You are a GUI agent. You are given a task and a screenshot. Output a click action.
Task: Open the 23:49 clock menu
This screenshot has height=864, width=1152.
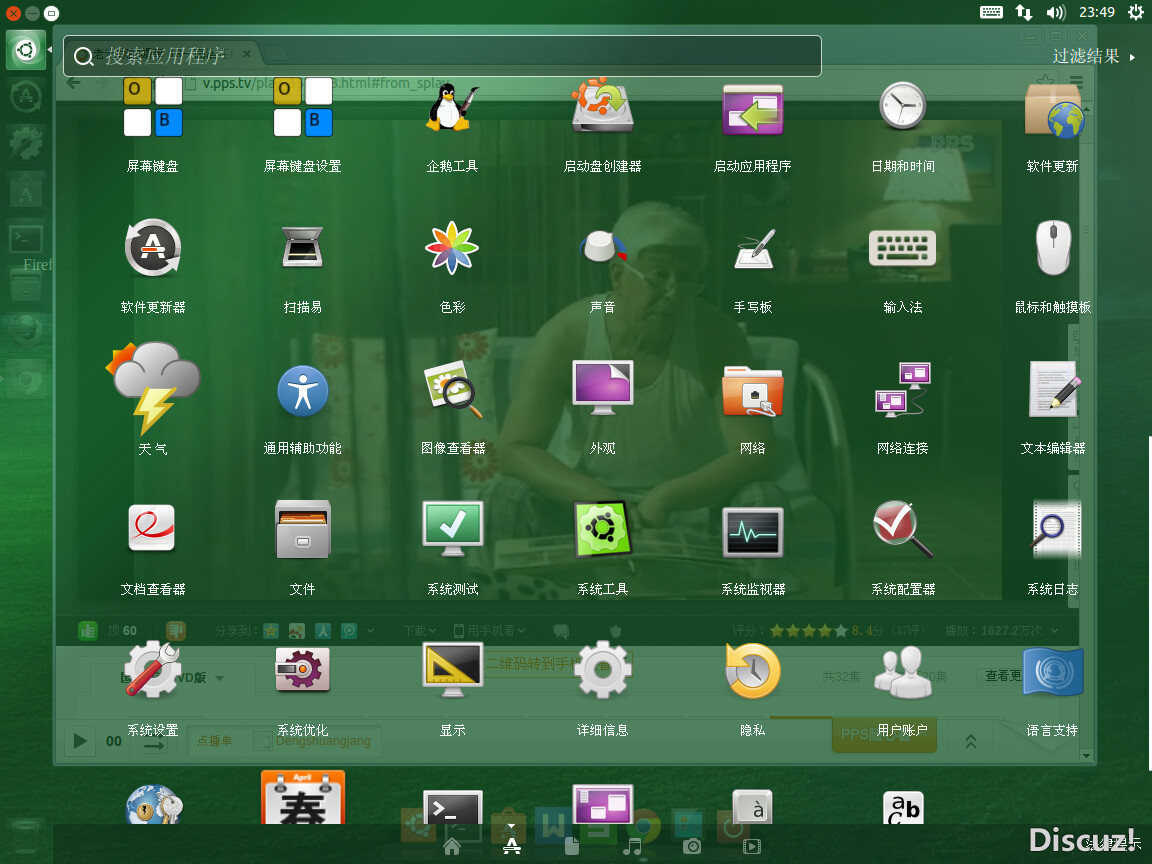[x=1096, y=12]
